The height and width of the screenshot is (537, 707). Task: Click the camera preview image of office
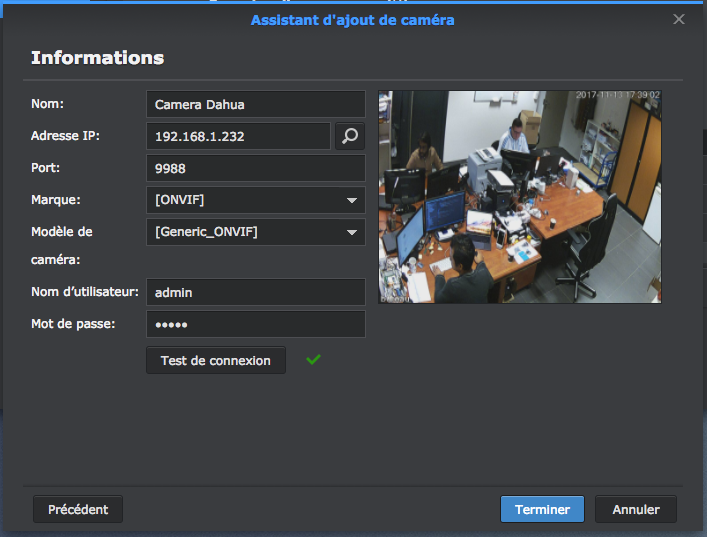519,197
